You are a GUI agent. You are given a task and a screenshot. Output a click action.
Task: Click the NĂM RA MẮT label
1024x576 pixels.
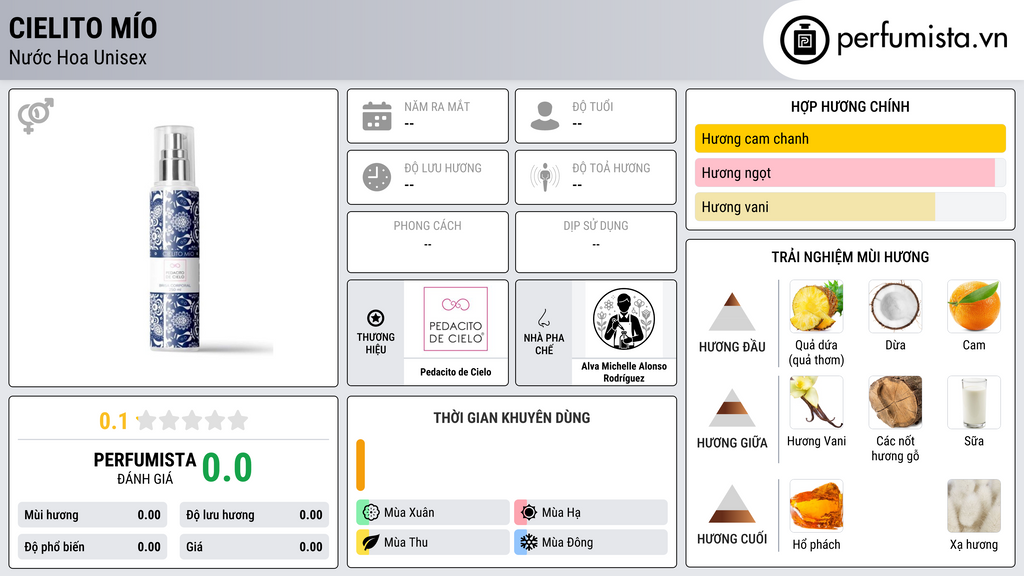coord(437,106)
